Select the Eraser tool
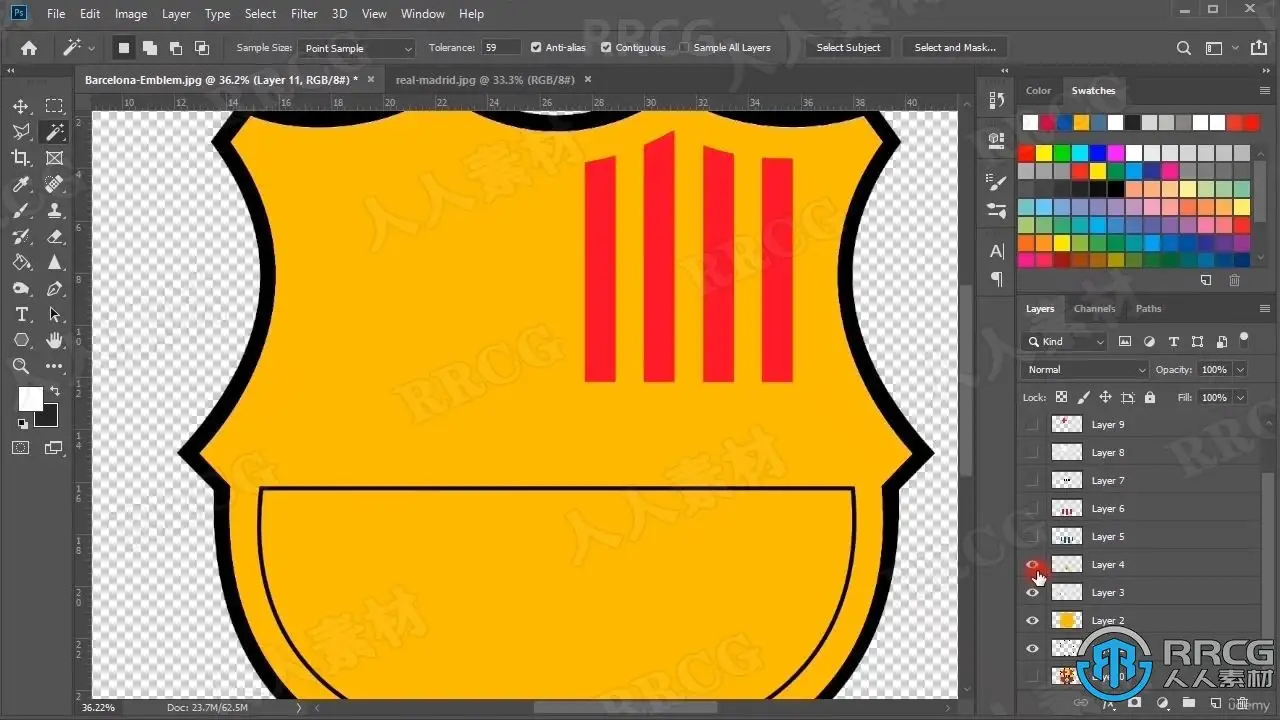Screen dimensions: 1280x720 55,236
